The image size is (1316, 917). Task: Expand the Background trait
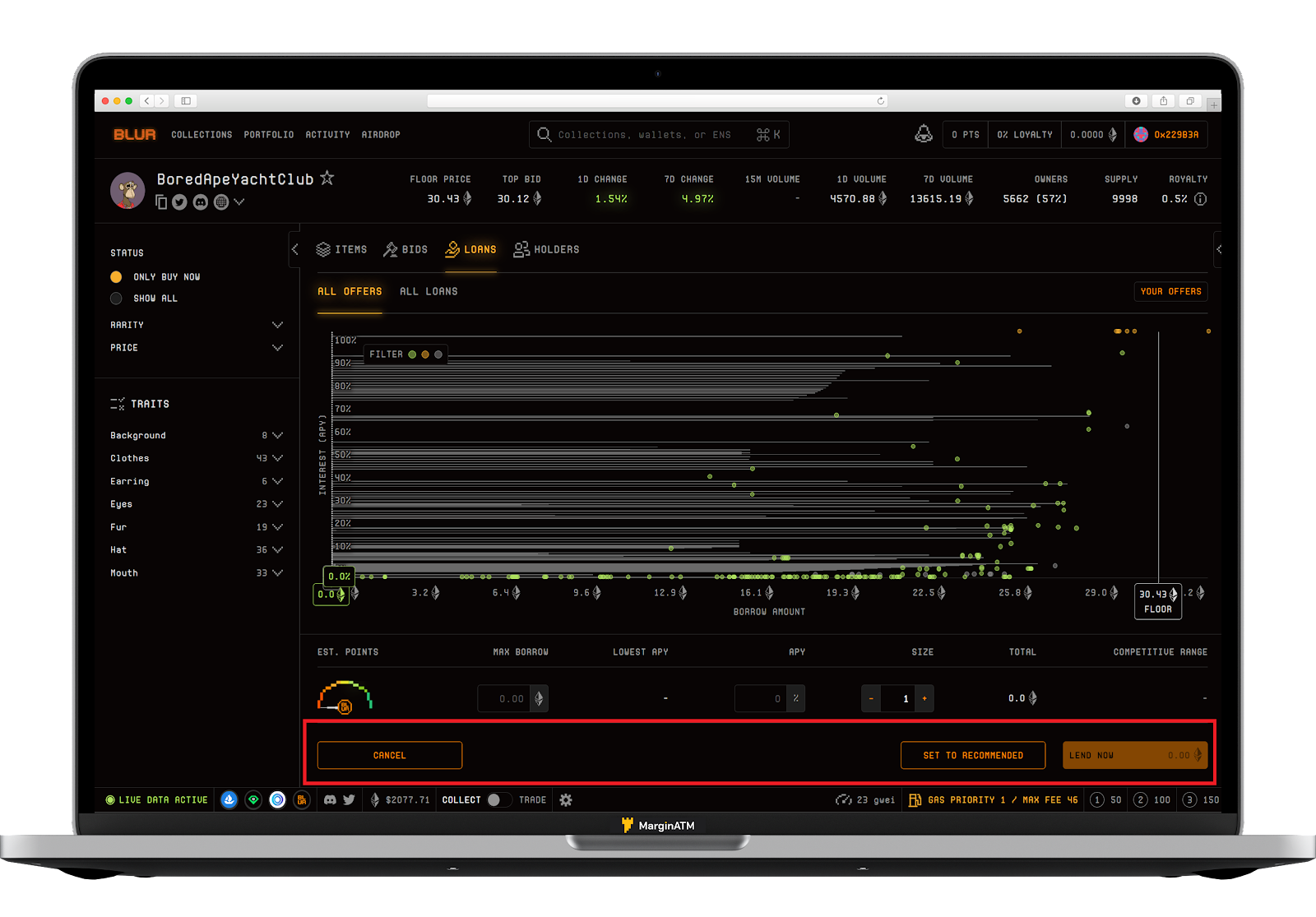pyautogui.click(x=197, y=435)
